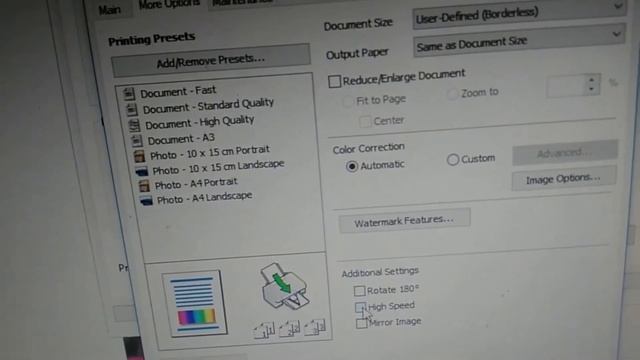Viewport: 640px width, 360px height.
Task: Select 'Photo - A4 Landscape' preset text
Action: click(204, 198)
